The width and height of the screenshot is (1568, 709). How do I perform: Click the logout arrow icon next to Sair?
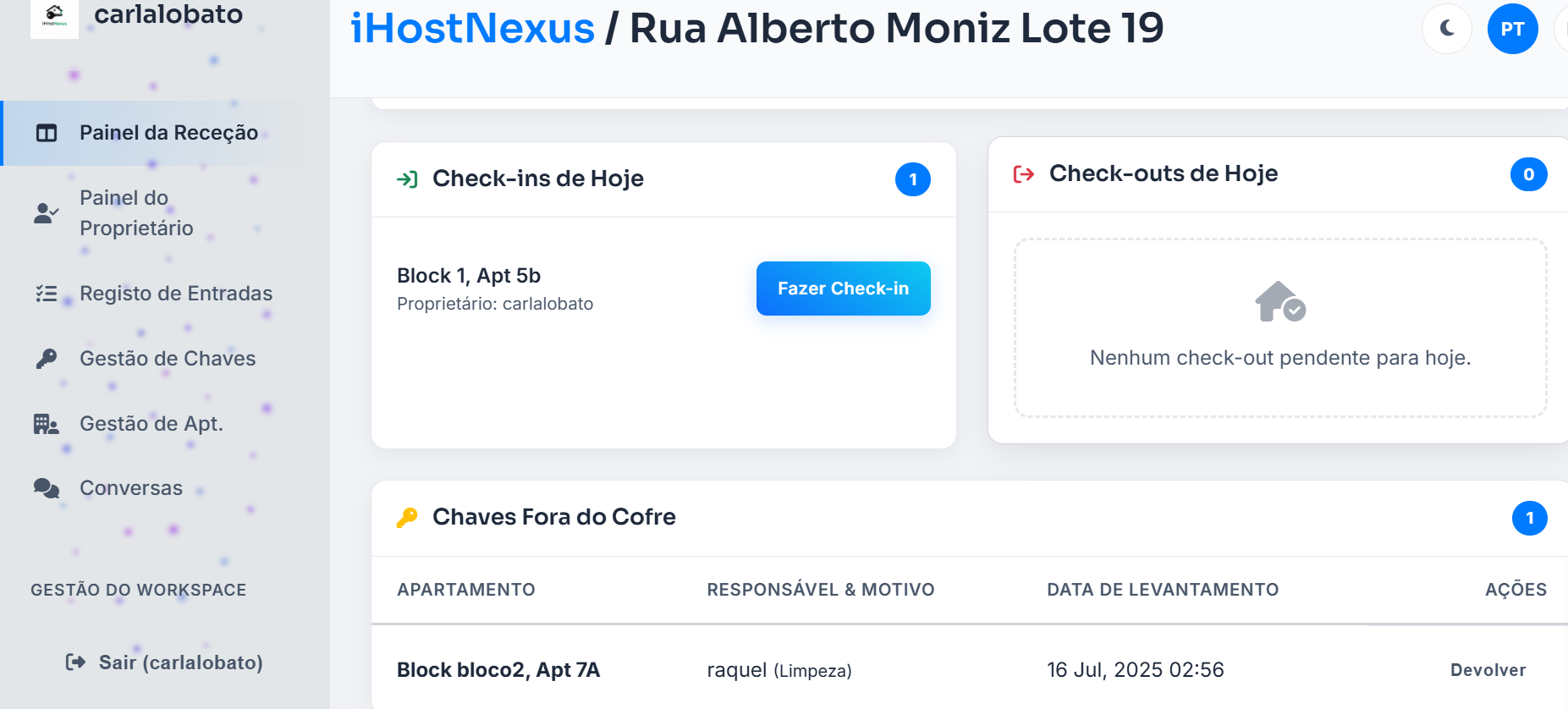(x=74, y=662)
